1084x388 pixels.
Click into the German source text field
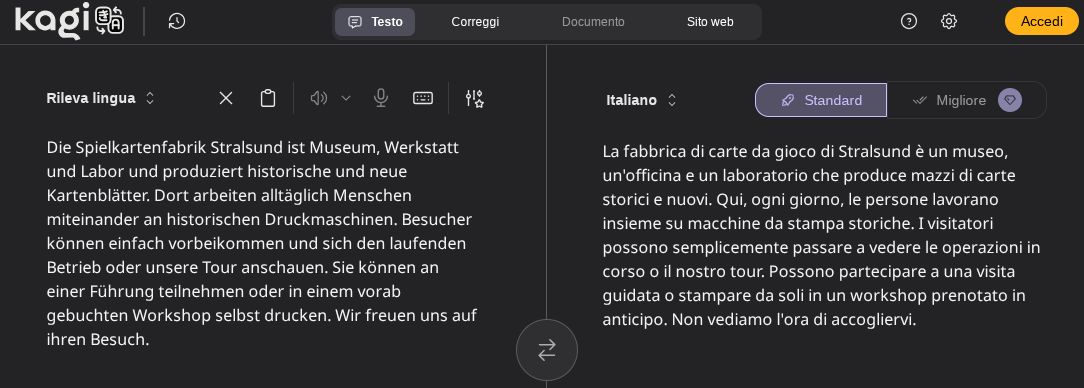262,243
